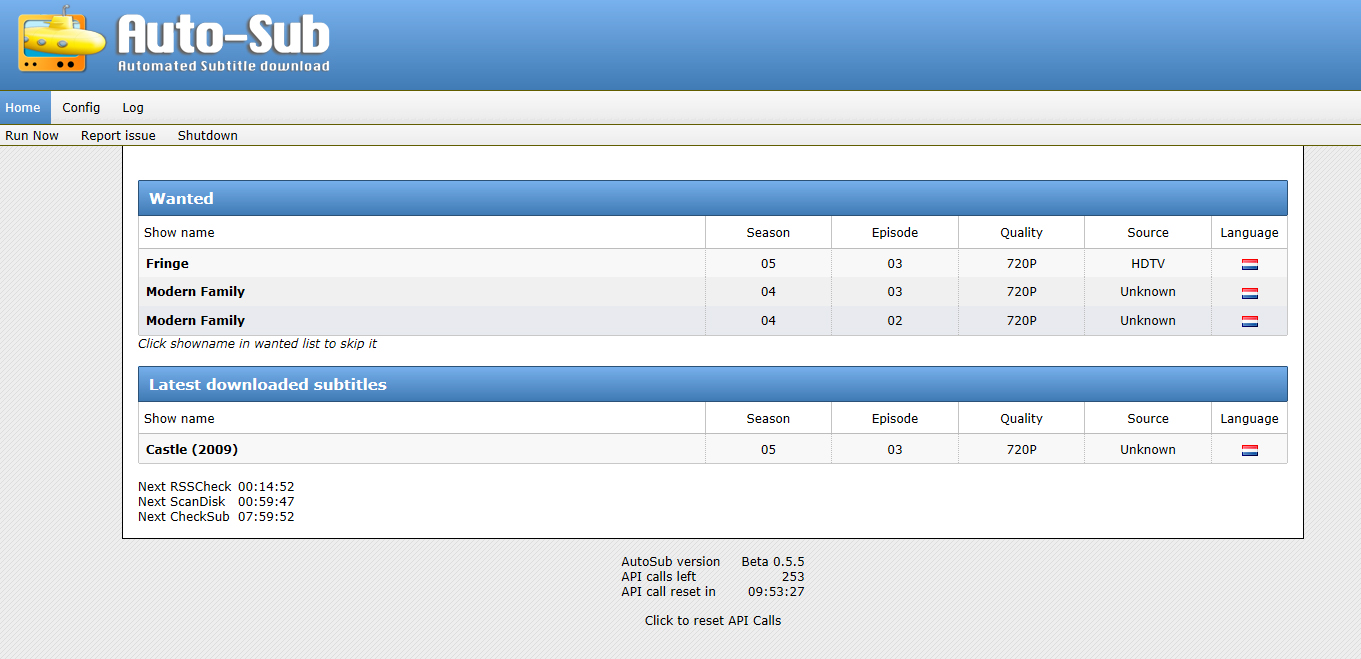Skip Fringe by clicking its show name
The height and width of the screenshot is (659, 1361).
pos(167,264)
